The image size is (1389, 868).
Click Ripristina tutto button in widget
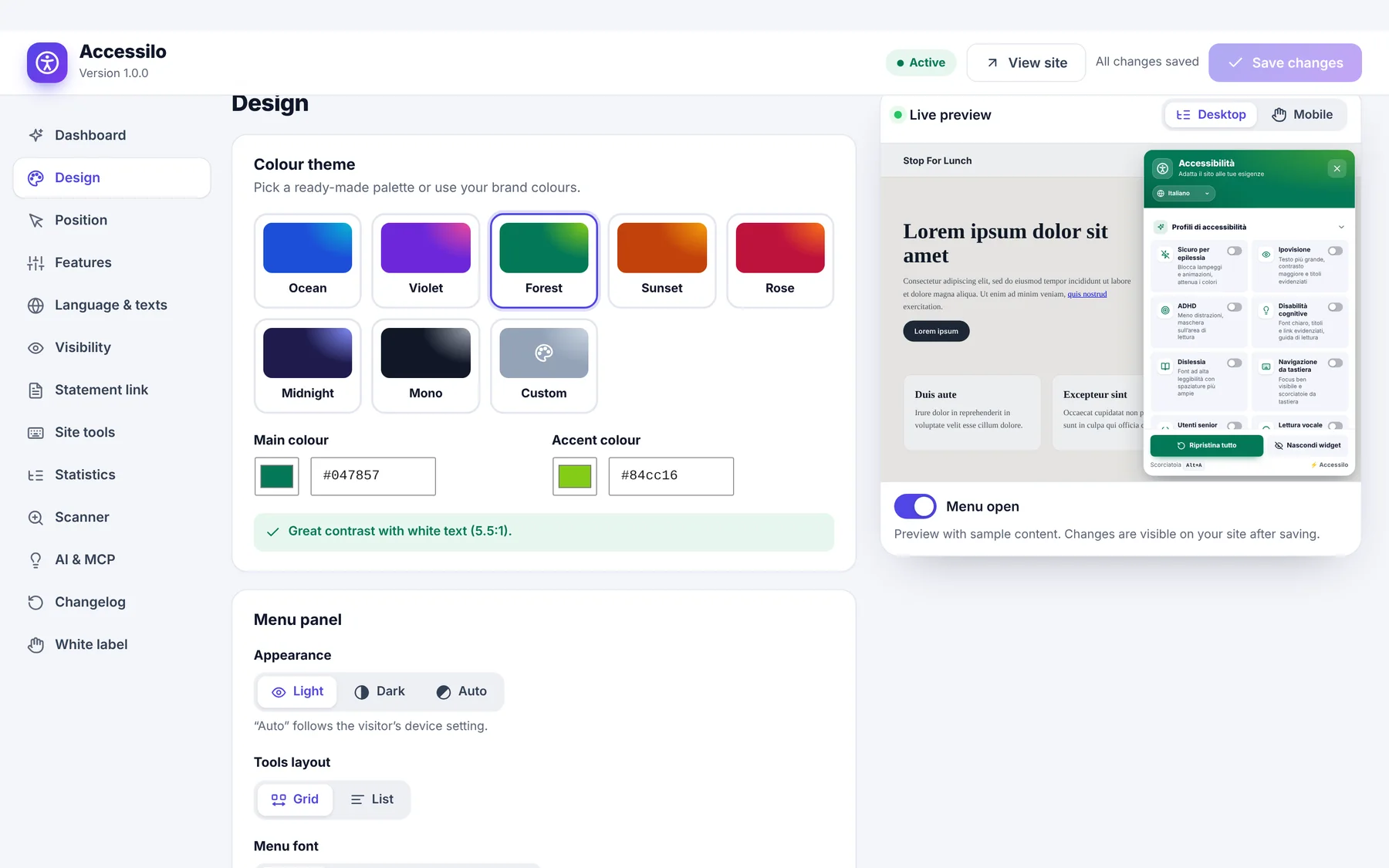1207,445
